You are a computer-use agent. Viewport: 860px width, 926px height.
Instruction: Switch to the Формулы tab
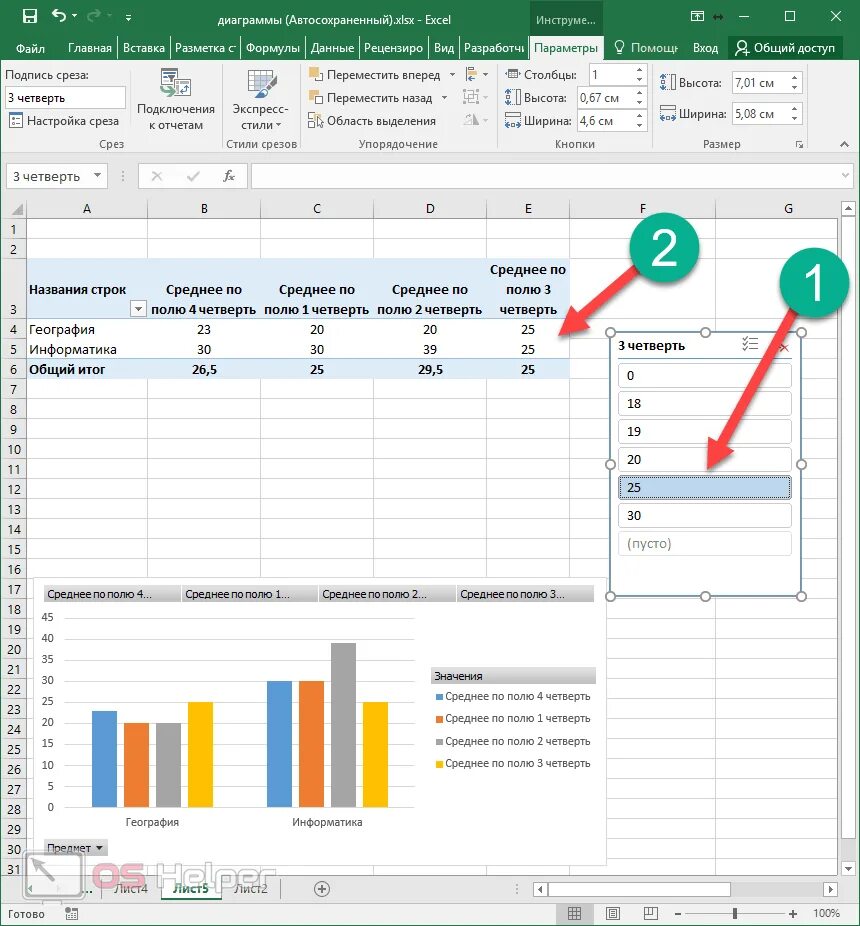272,48
